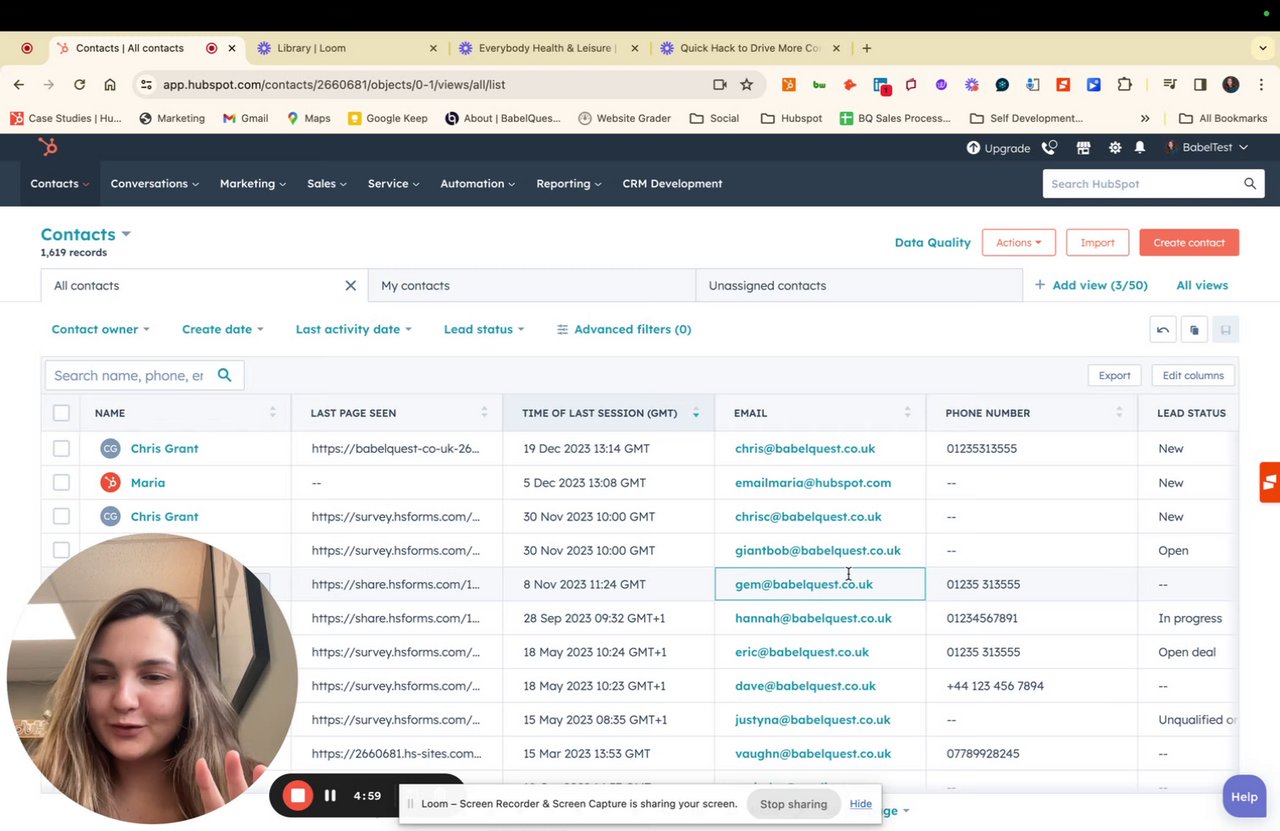Reload the page
The height and width of the screenshot is (831, 1280).
(x=79, y=85)
